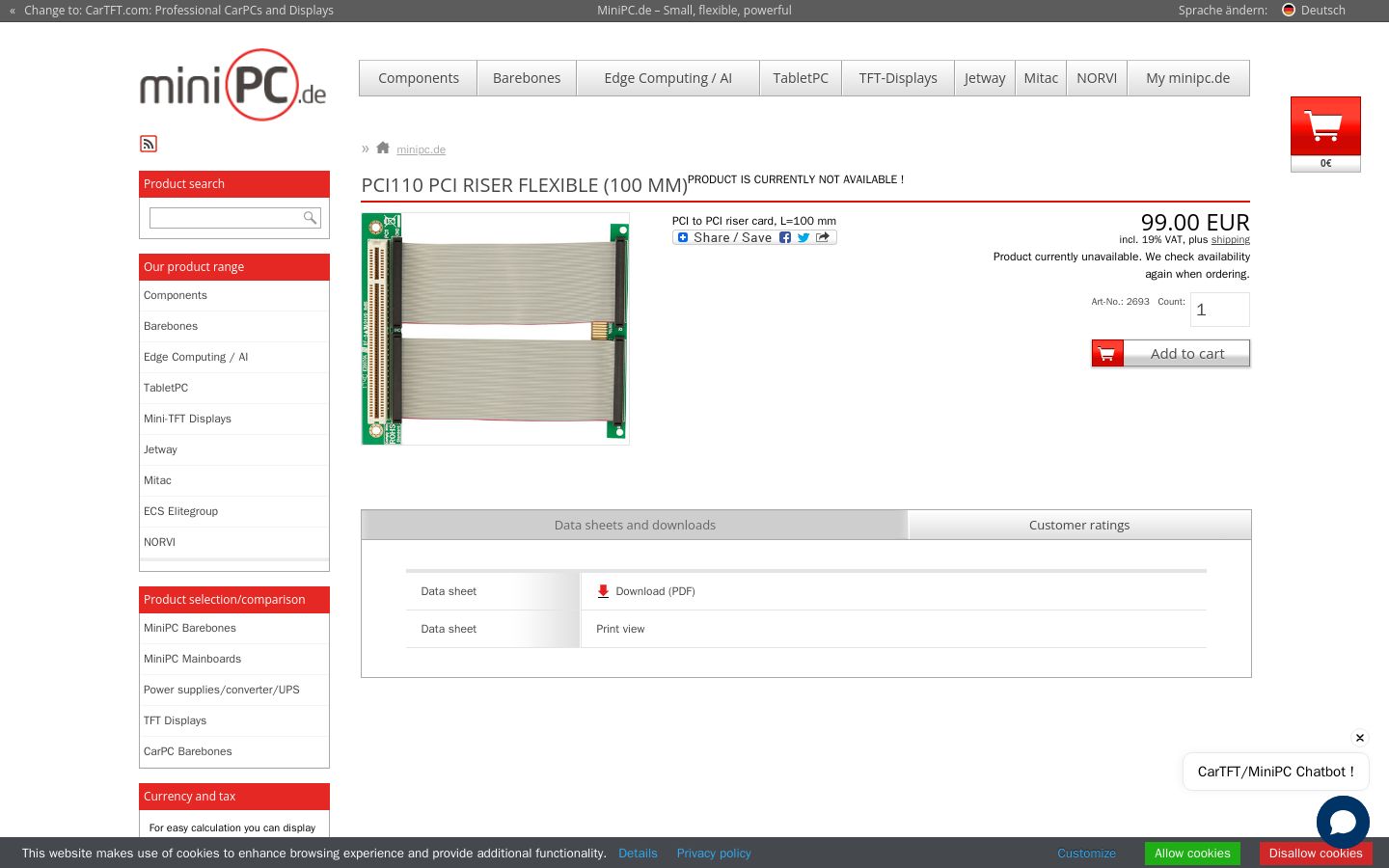The height and width of the screenshot is (868, 1389).
Task: Click the minipc.de breadcrumb link
Action: [421, 149]
